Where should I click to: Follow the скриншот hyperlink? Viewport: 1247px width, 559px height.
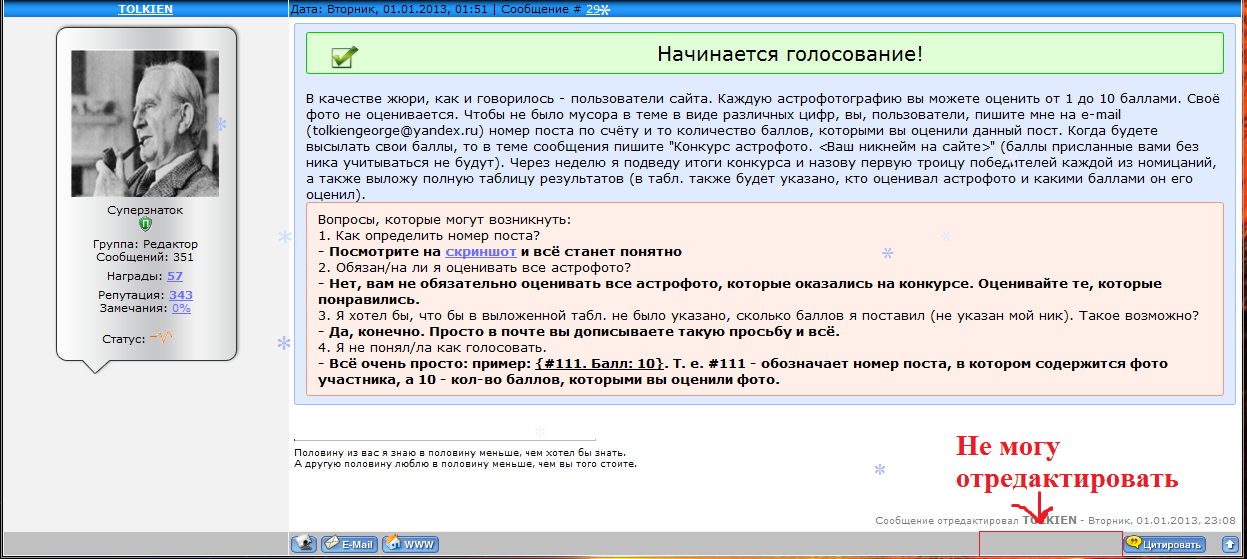[481, 252]
